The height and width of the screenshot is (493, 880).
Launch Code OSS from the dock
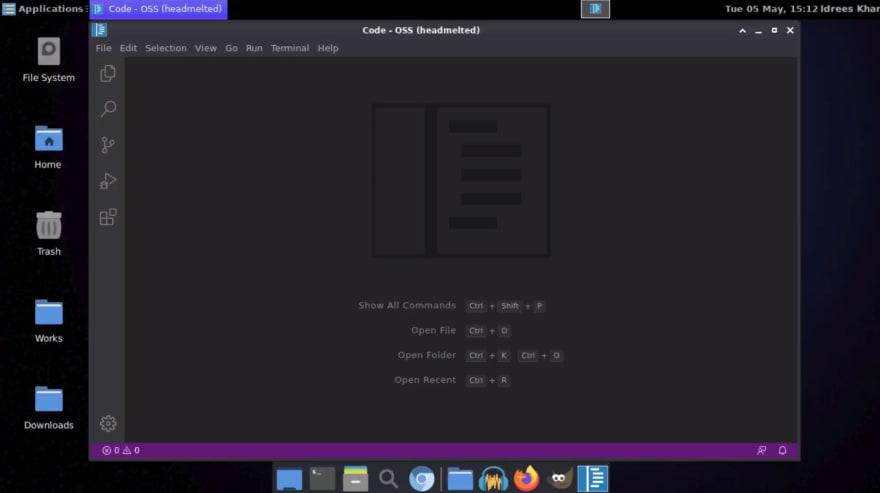click(x=593, y=479)
